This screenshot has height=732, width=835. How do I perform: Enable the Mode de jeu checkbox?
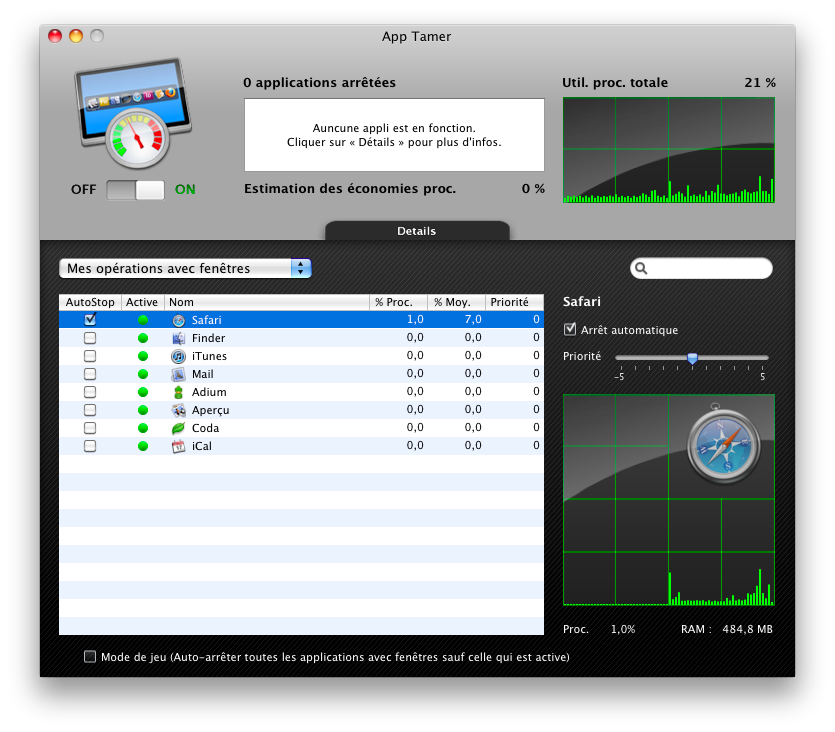90,657
